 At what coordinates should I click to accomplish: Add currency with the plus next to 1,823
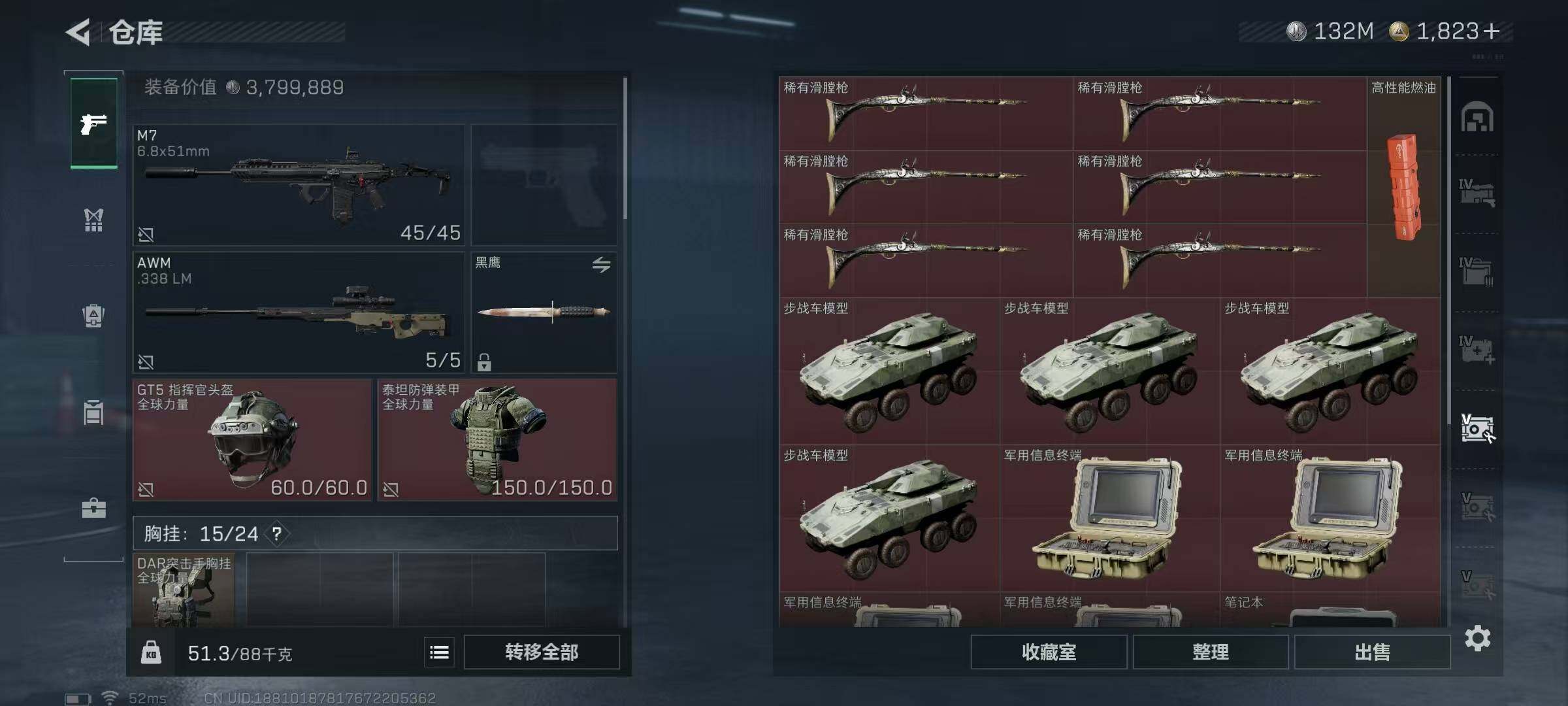point(1492,31)
